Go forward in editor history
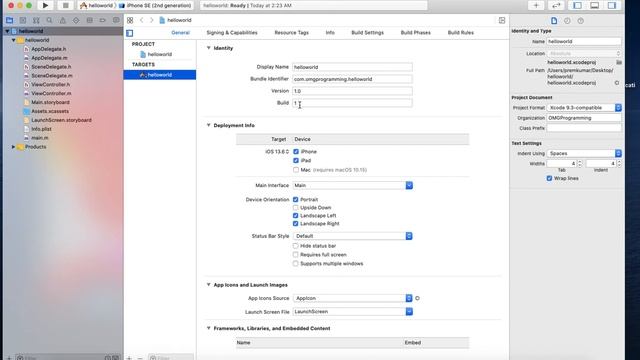Screen dimensions: 640x360 [151, 20]
